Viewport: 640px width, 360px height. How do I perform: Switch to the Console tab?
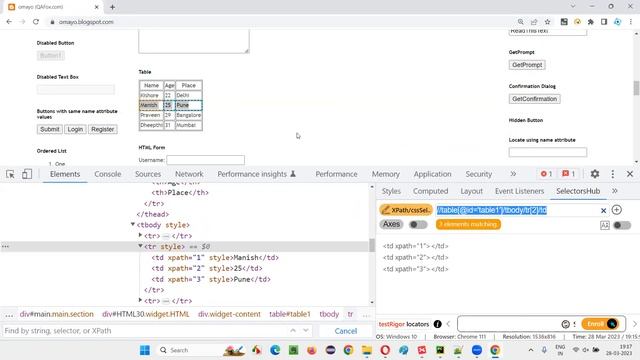(108, 174)
